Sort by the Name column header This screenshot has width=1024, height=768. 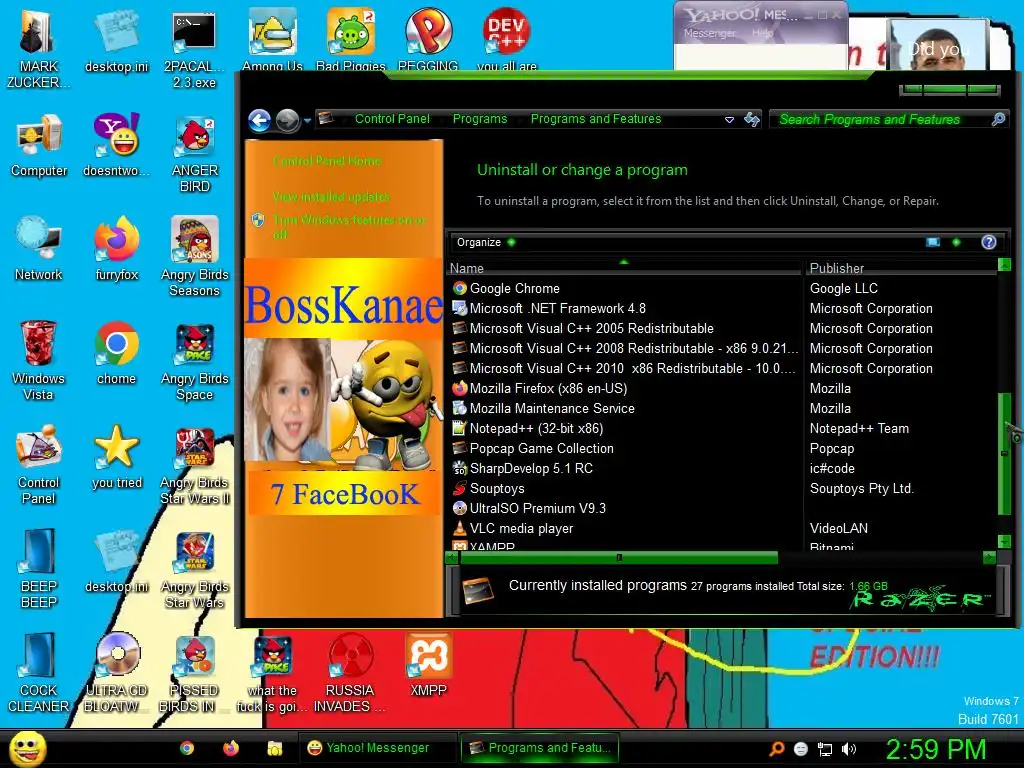624,268
